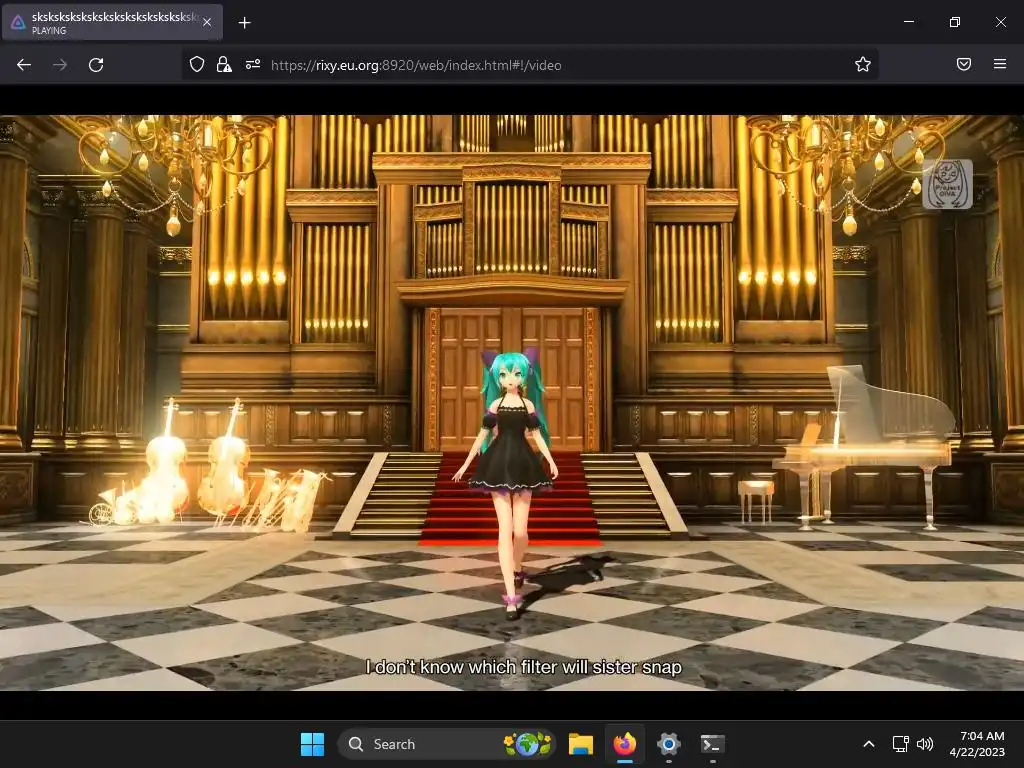Open the gear app in the taskbar

coord(669,744)
